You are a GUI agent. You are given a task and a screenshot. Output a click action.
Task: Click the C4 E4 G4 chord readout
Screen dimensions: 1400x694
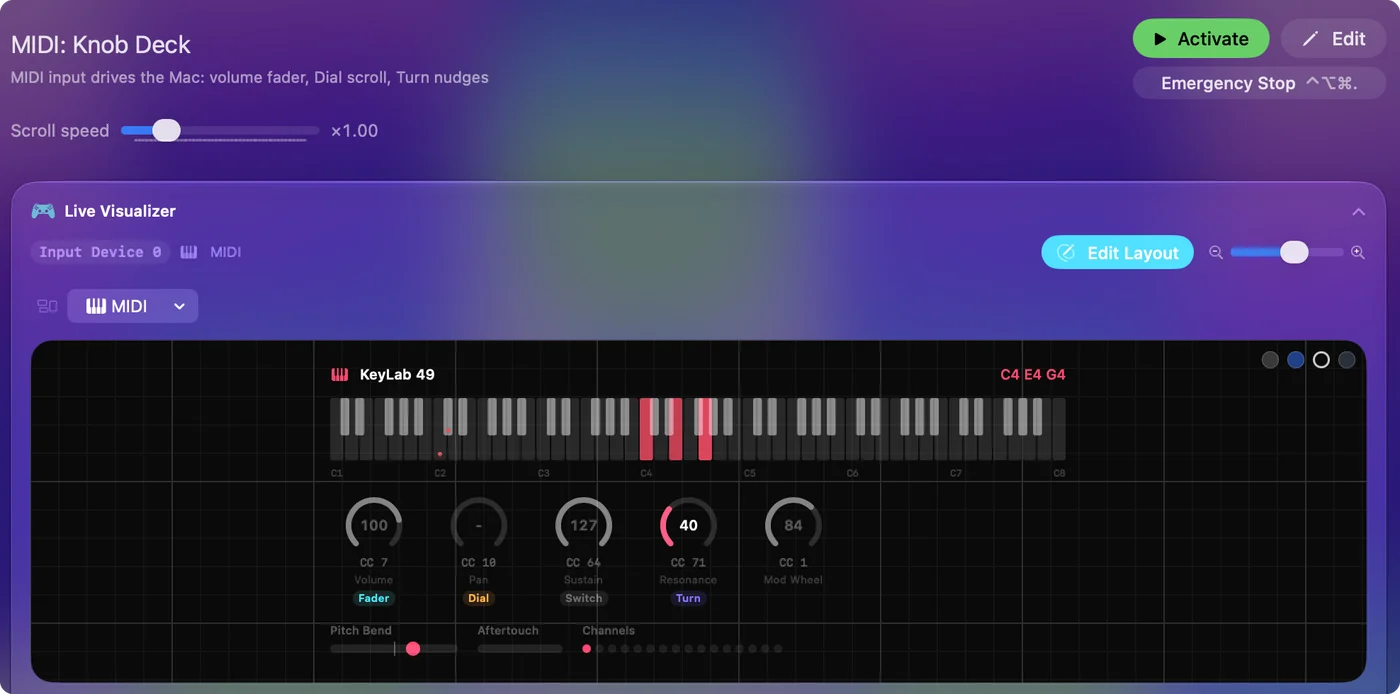tap(1033, 375)
